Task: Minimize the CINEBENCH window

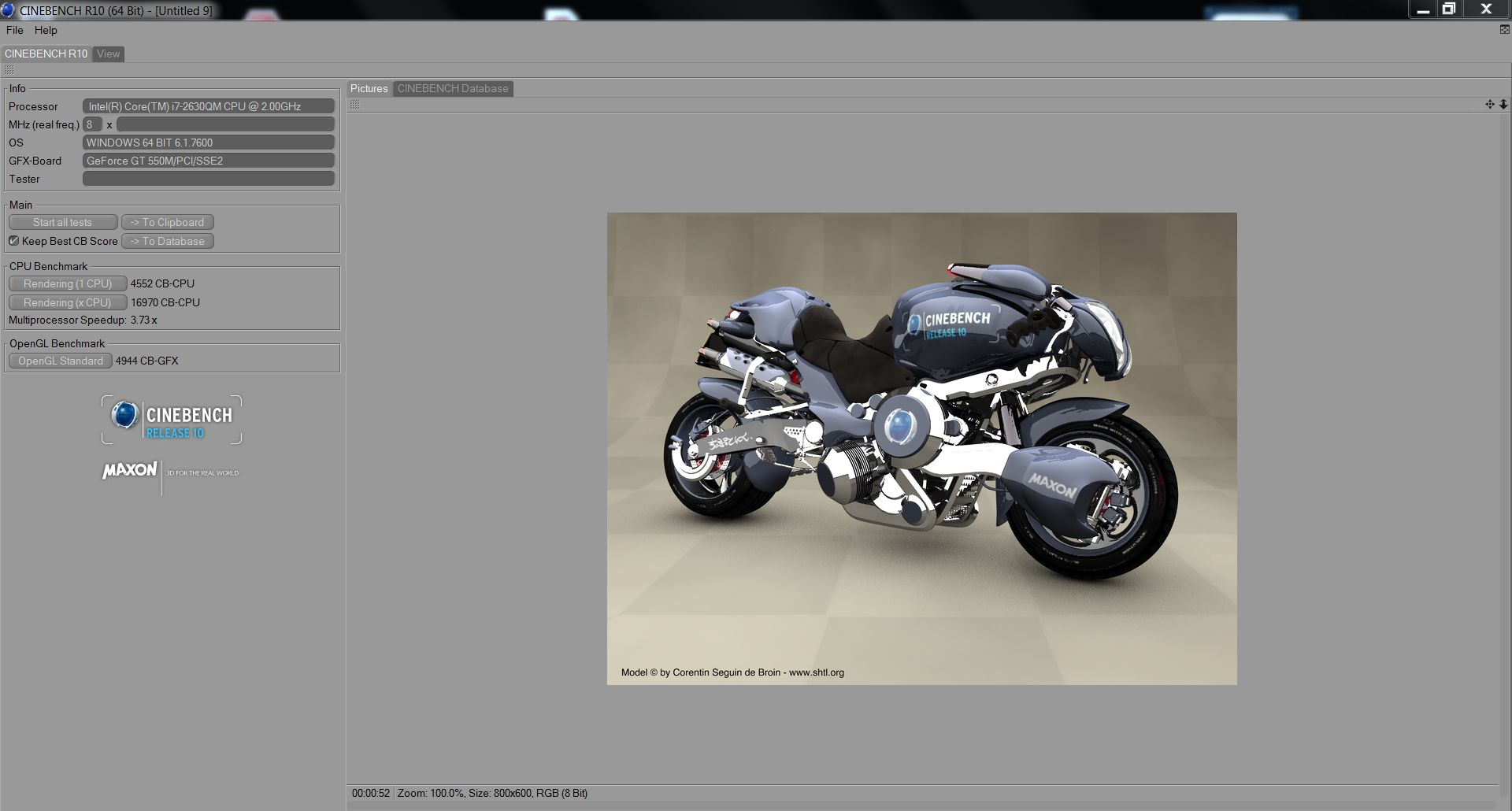Action: click(1423, 9)
